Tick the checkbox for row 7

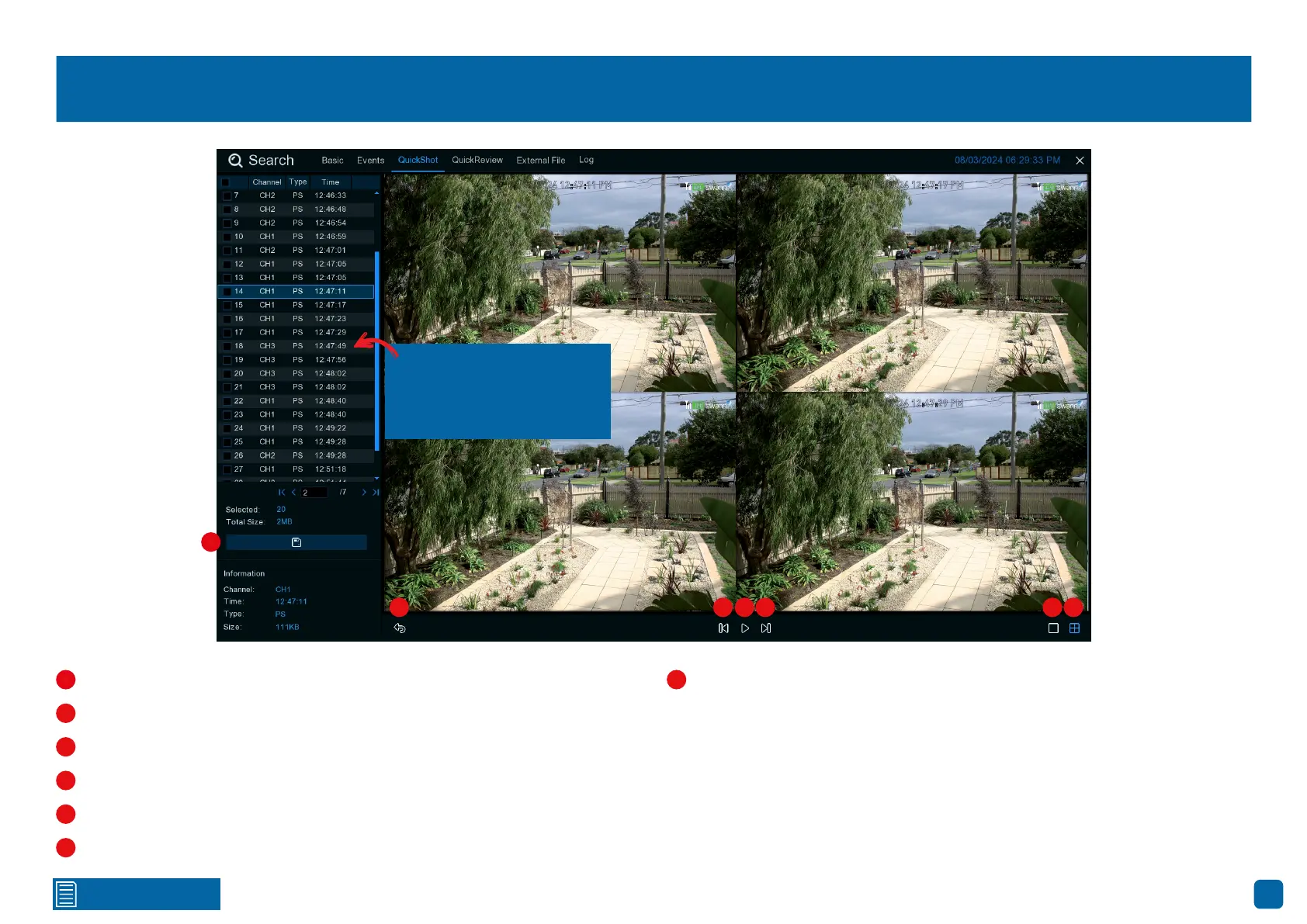(x=227, y=196)
